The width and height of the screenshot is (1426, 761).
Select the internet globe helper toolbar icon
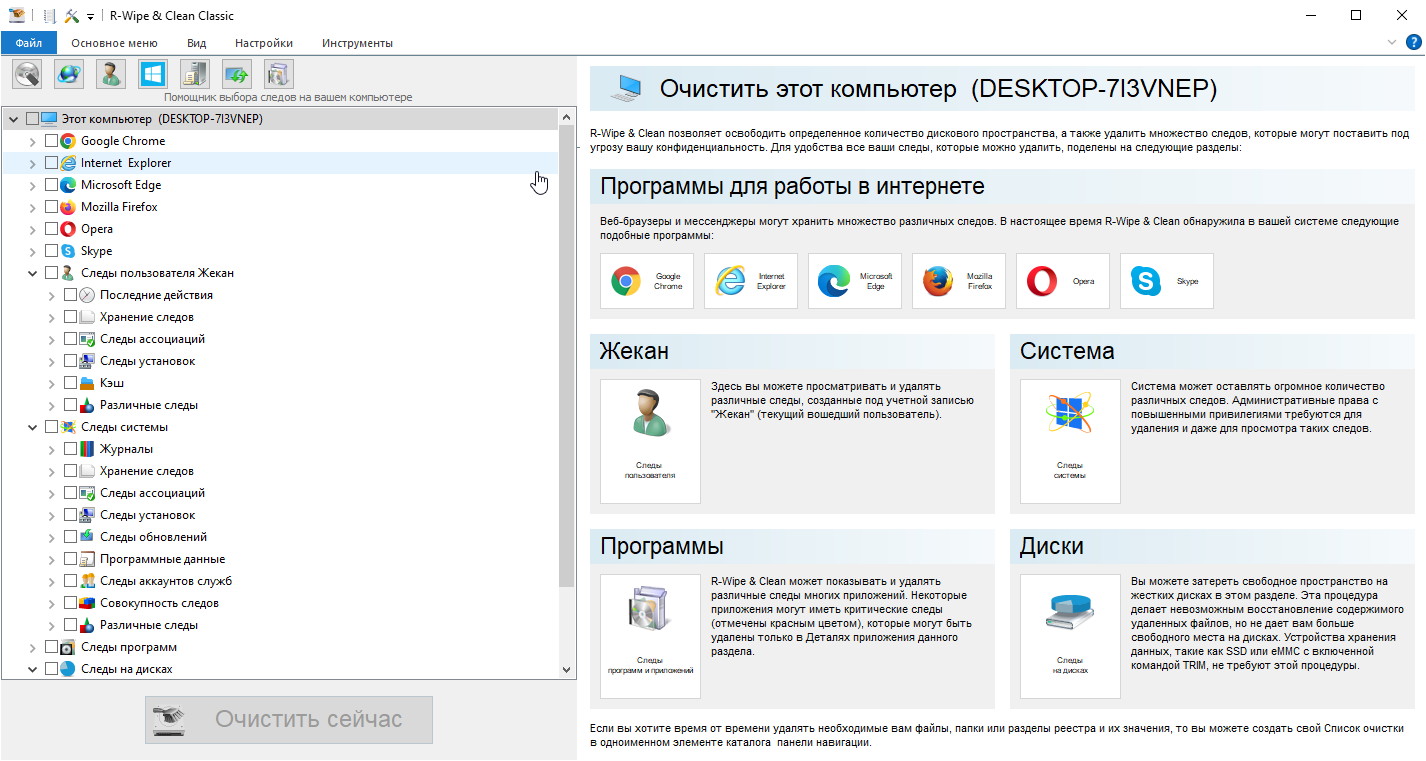click(x=69, y=74)
